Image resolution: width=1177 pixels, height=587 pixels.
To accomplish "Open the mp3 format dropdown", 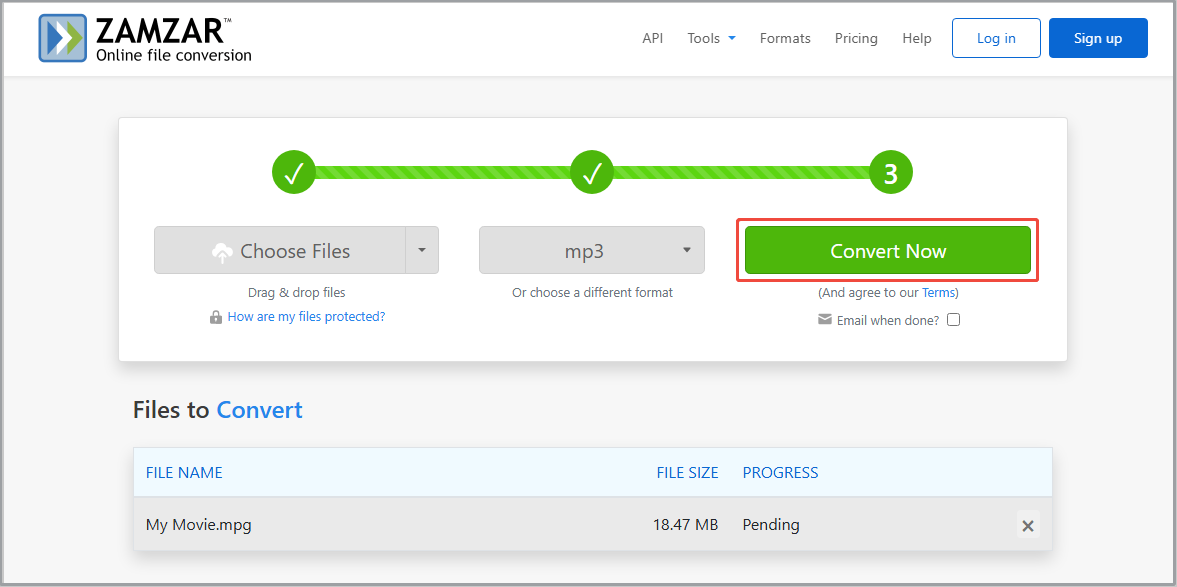I will tap(592, 250).
